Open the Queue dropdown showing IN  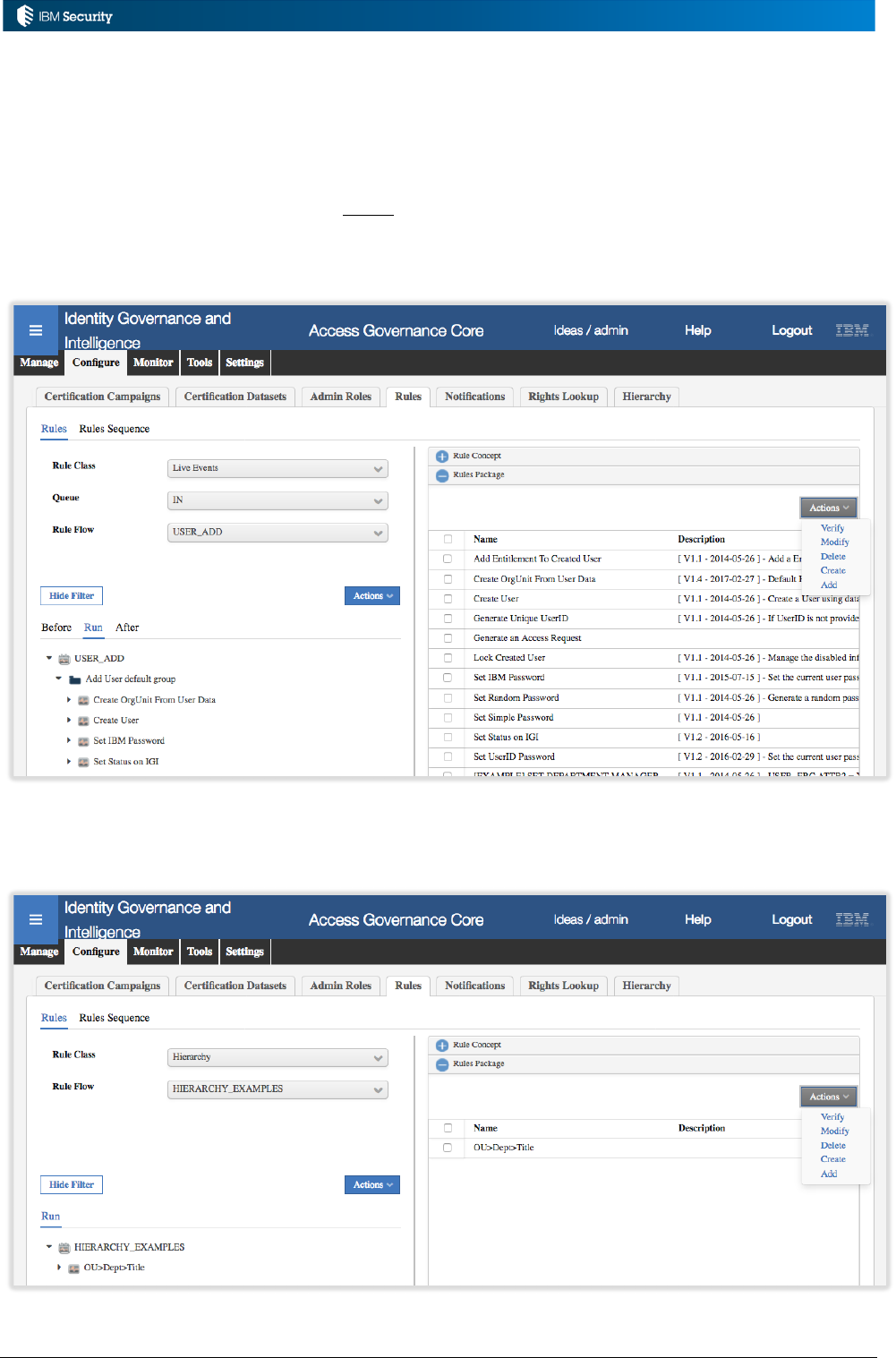[277, 500]
